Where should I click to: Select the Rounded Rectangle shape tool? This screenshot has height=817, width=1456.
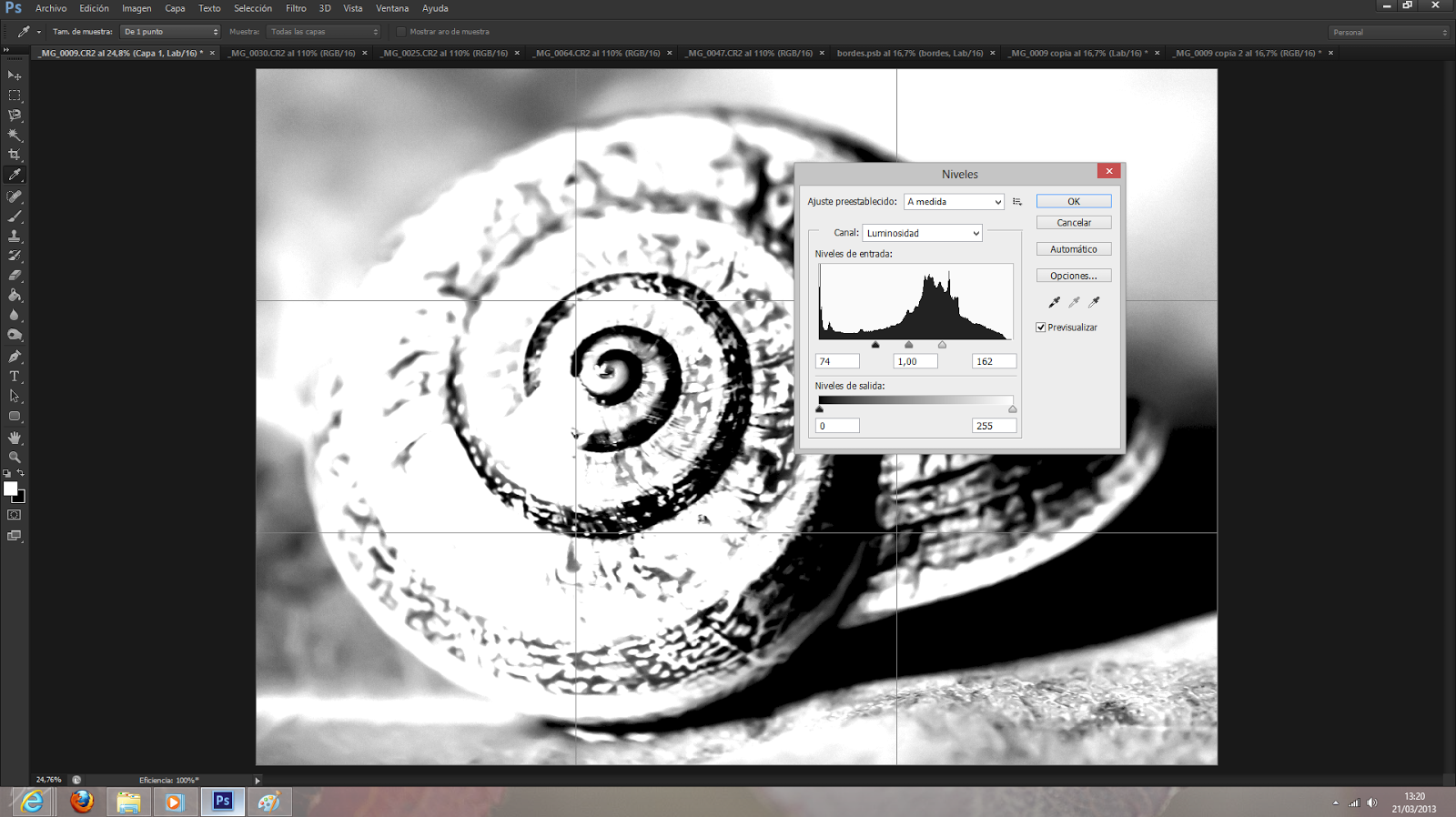coord(15,417)
